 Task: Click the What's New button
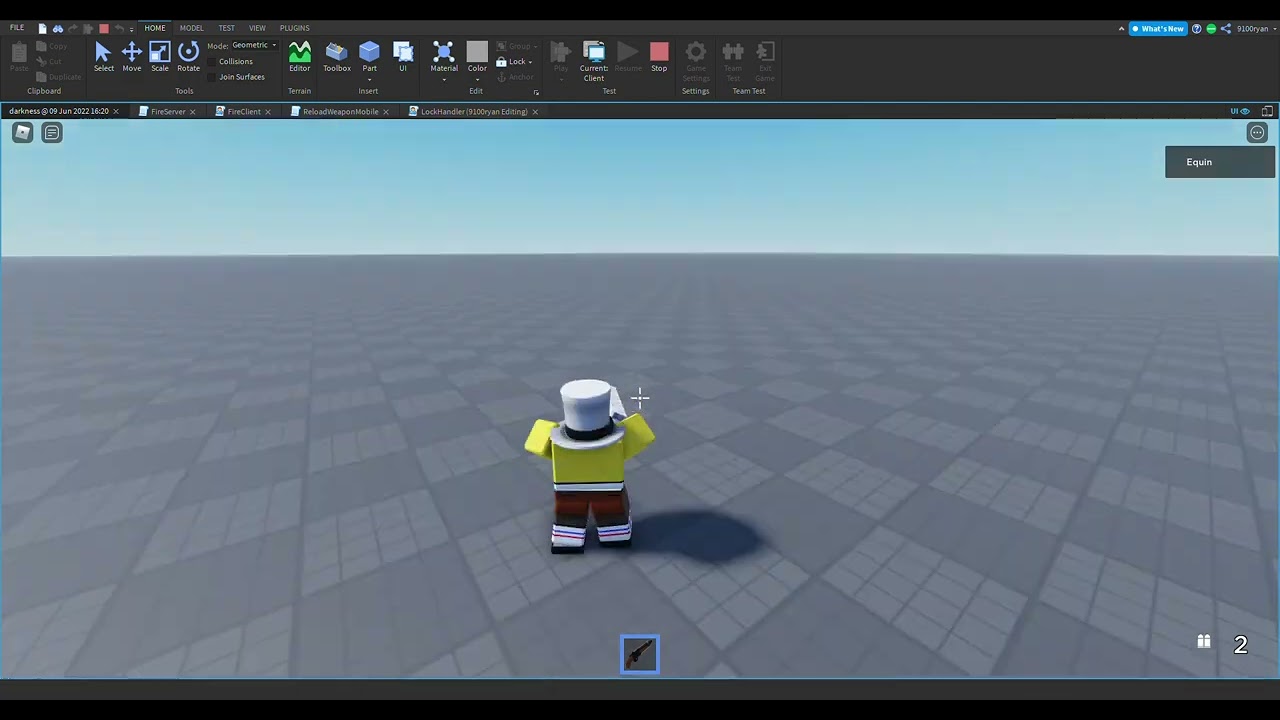pyautogui.click(x=1157, y=28)
